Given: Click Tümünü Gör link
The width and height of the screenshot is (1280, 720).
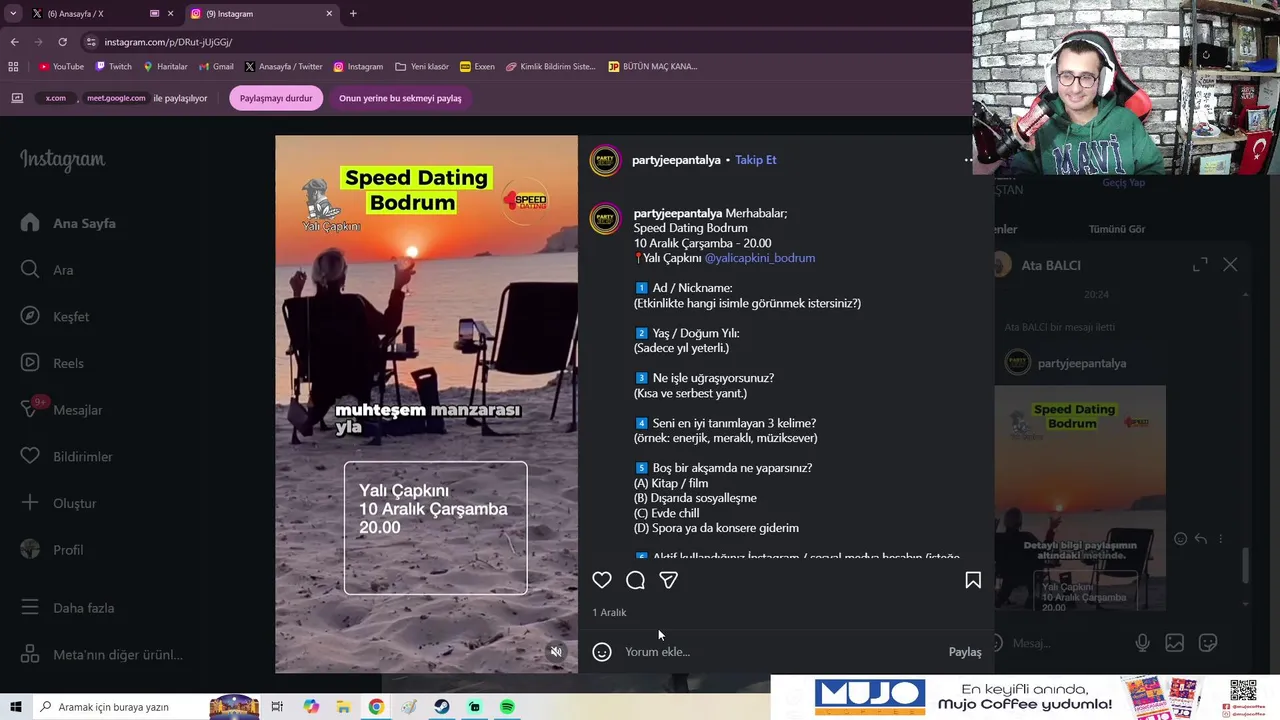Looking at the screenshot, I should [1117, 229].
